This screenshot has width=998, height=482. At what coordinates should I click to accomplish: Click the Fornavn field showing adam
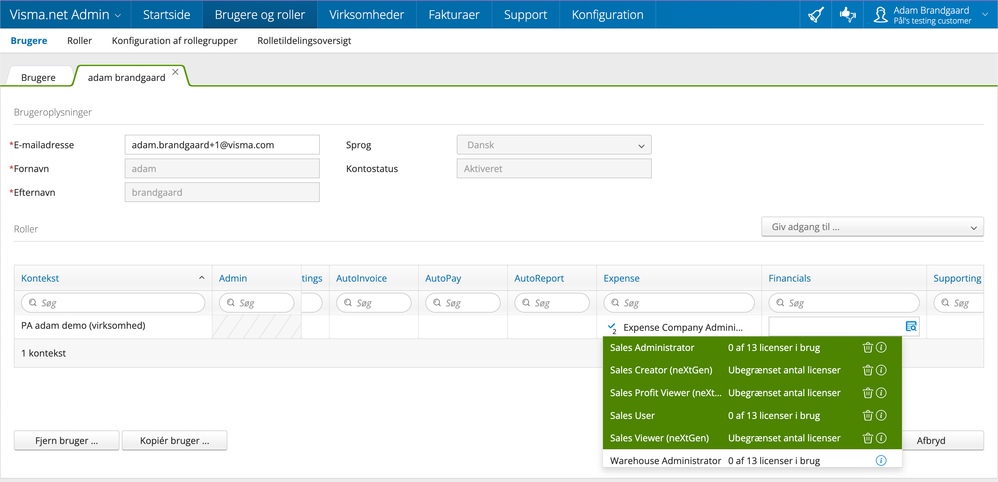(x=222, y=169)
